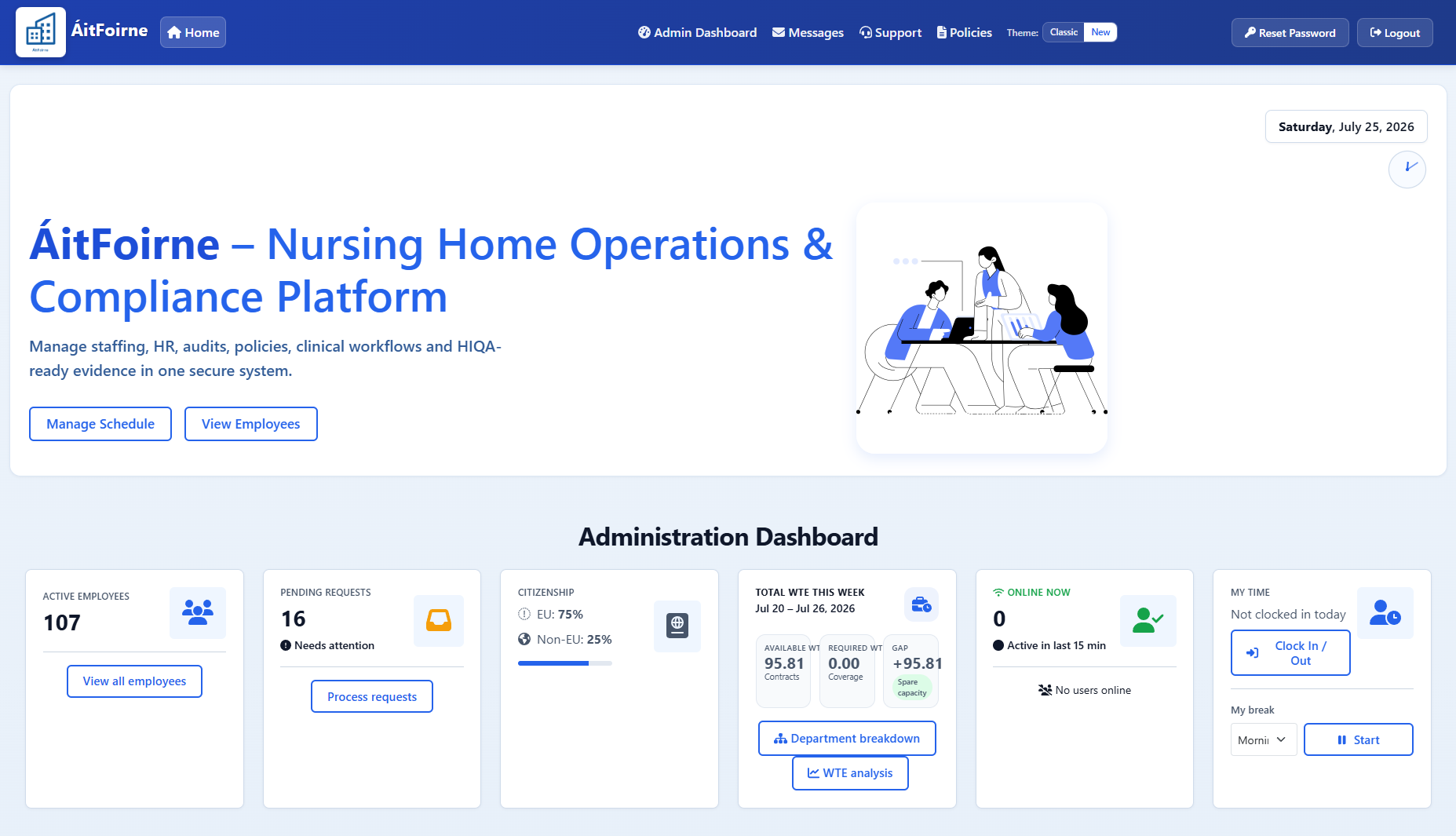Log out using the Logout button
Viewport: 1456px width, 836px height.
1395,32
